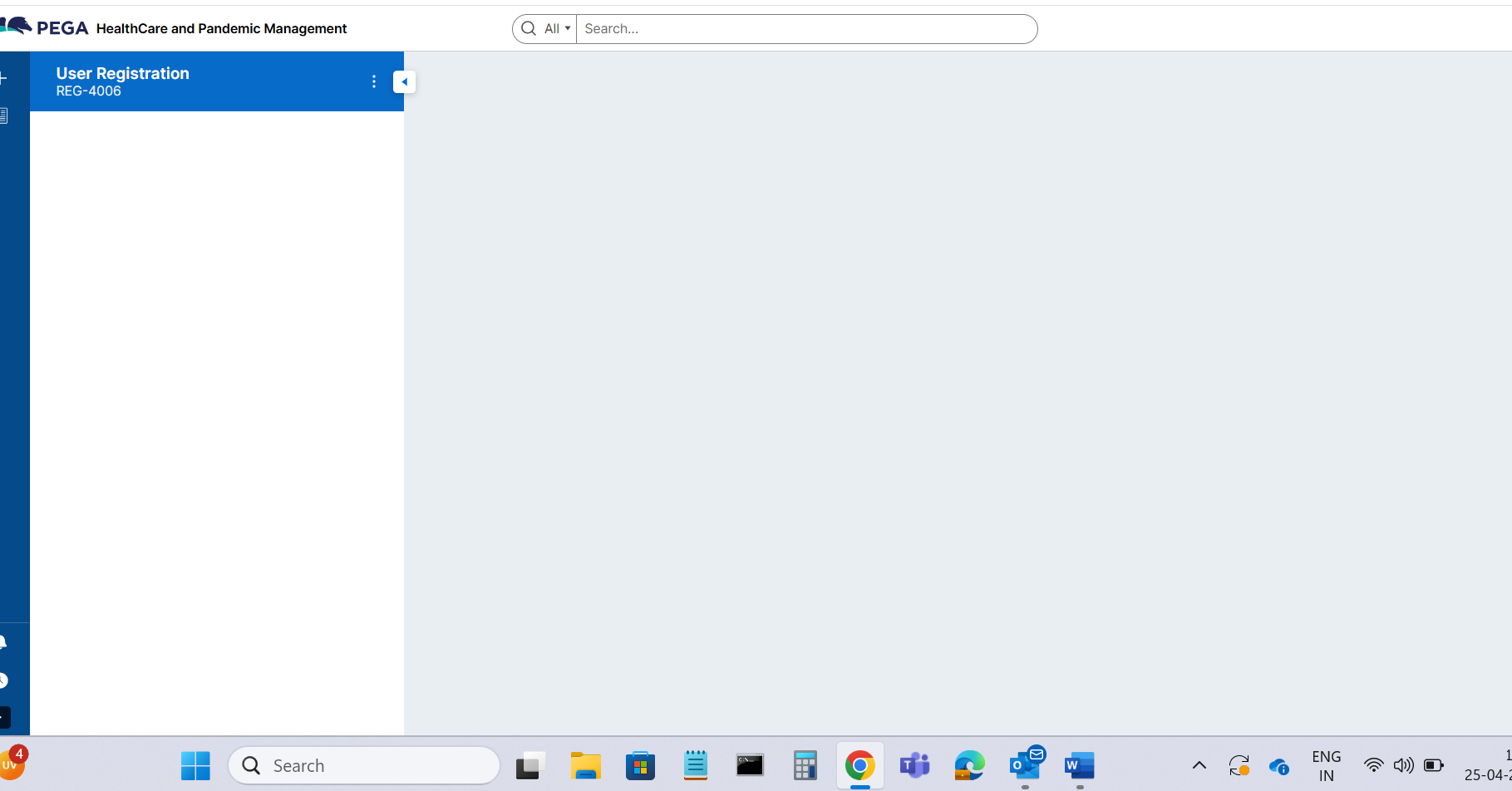Open the volume control in system tray
This screenshot has height=791, width=1512.
[x=1403, y=765]
